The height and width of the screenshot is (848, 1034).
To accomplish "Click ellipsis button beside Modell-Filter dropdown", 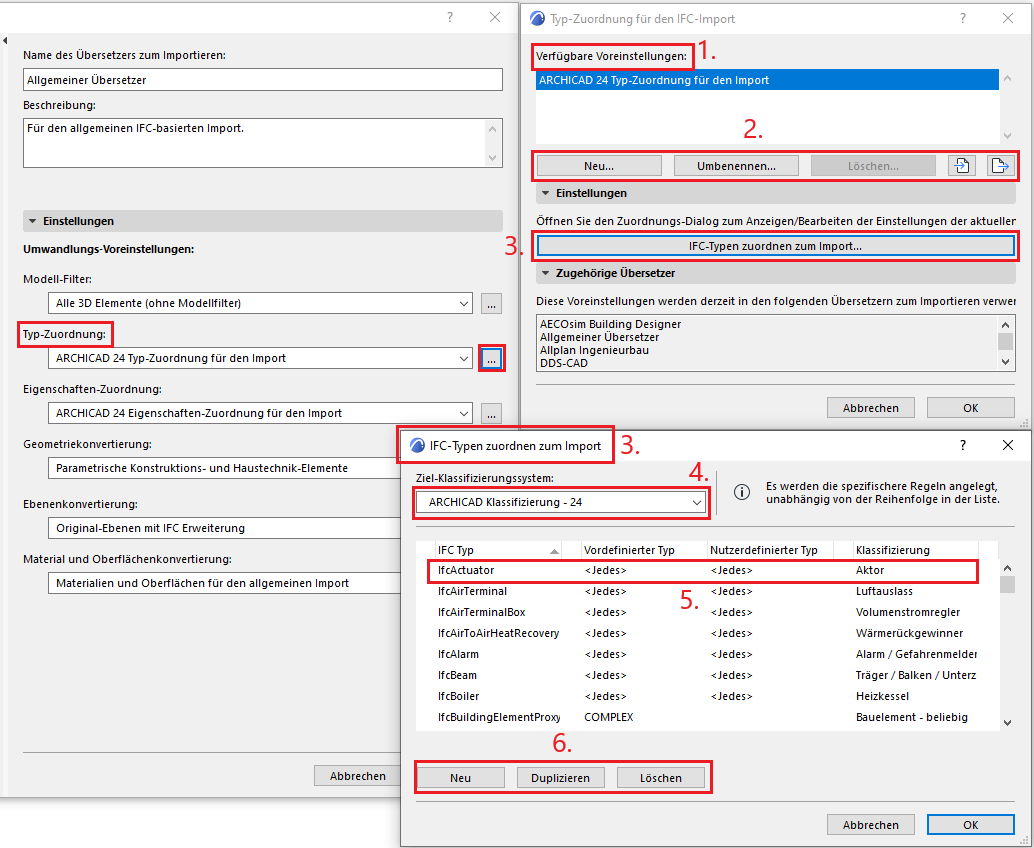I will pyautogui.click(x=491, y=303).
